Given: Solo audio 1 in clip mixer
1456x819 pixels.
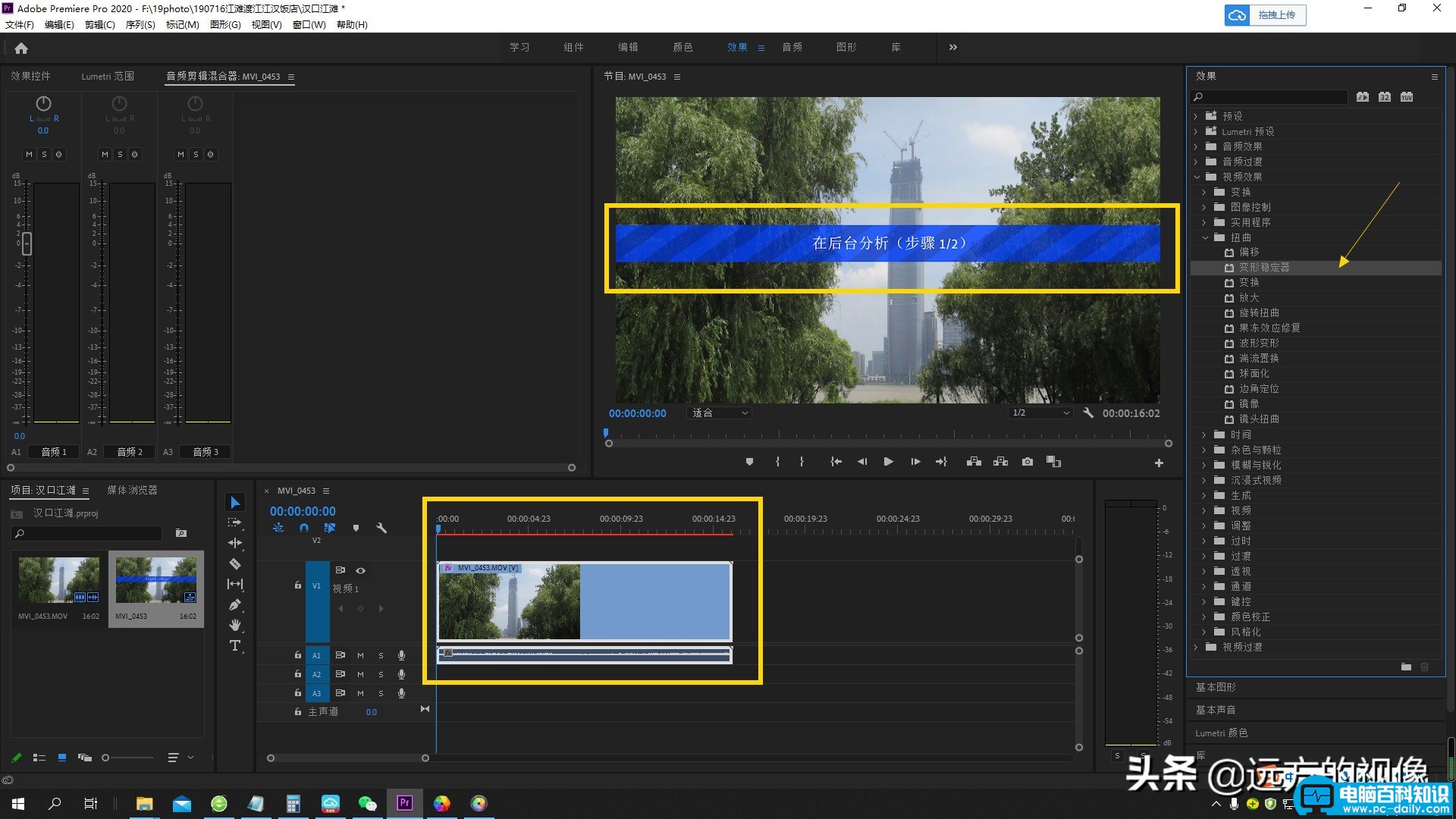Looking at the screenshot, I should tap(44, 154).
